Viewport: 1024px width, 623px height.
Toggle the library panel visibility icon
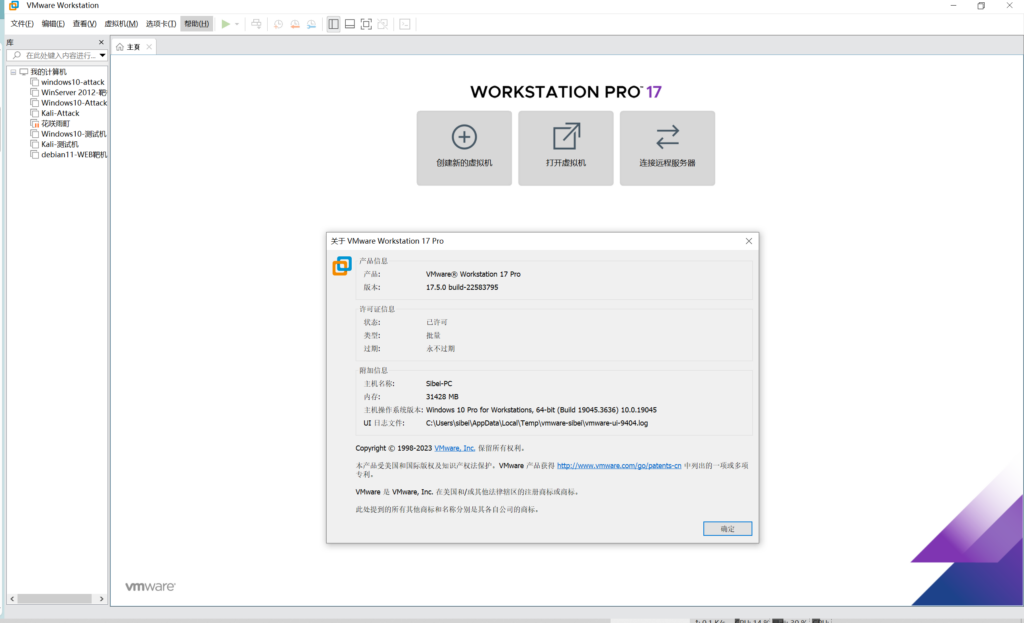(x=334, y=23)
